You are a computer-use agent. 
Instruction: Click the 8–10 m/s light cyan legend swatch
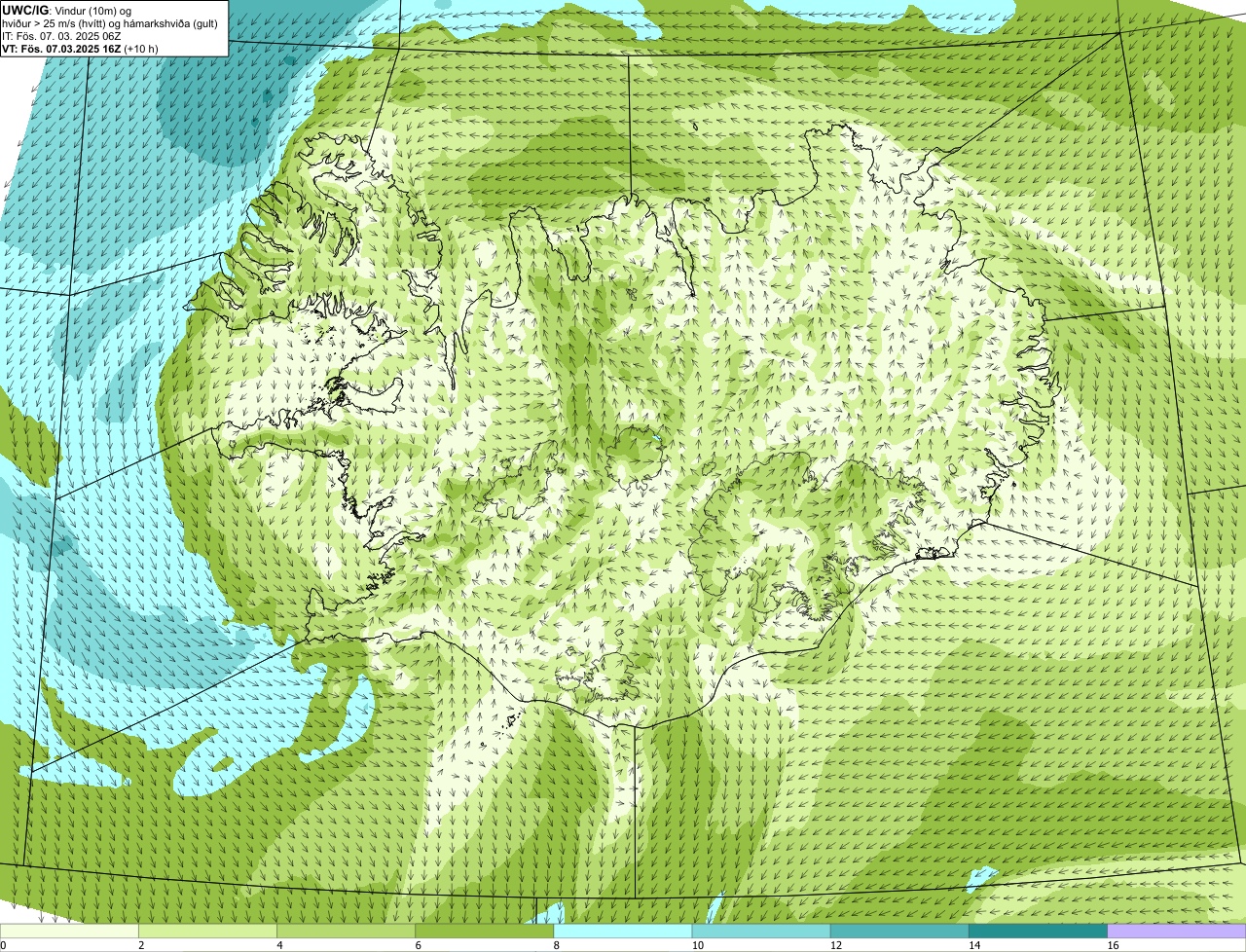(x=623, y=931)
